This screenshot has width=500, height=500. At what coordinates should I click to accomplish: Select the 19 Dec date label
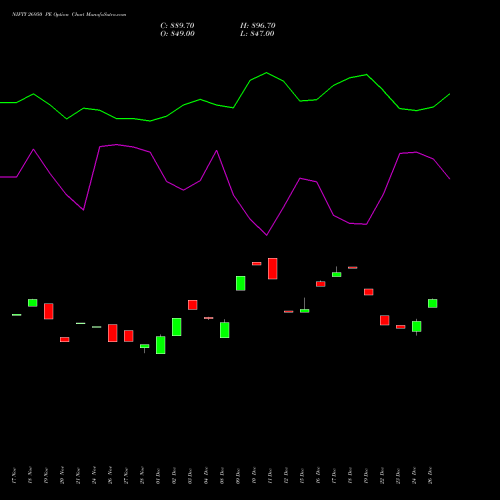(x=366, y=476)
